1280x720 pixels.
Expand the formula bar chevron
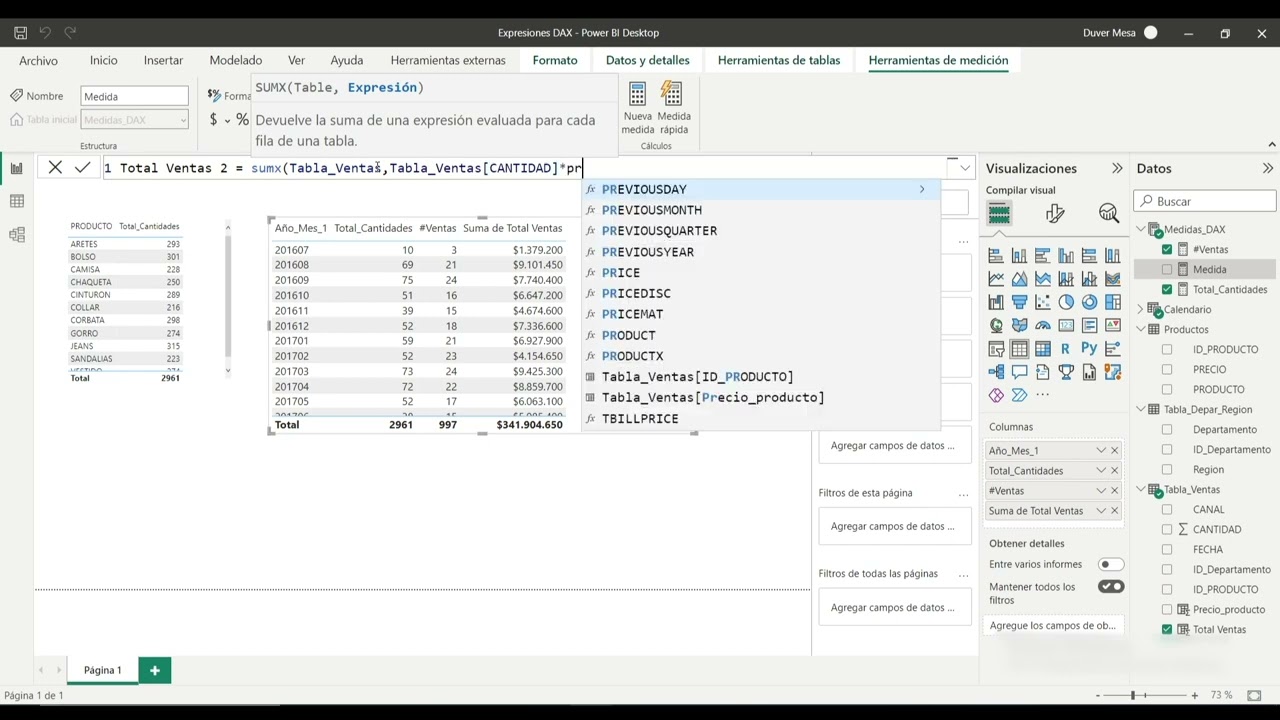point(965,168)
